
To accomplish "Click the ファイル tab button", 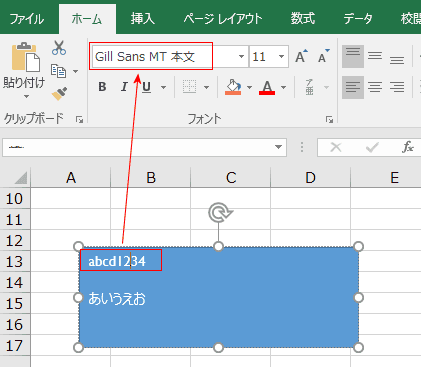I will (x=27, y=19).
